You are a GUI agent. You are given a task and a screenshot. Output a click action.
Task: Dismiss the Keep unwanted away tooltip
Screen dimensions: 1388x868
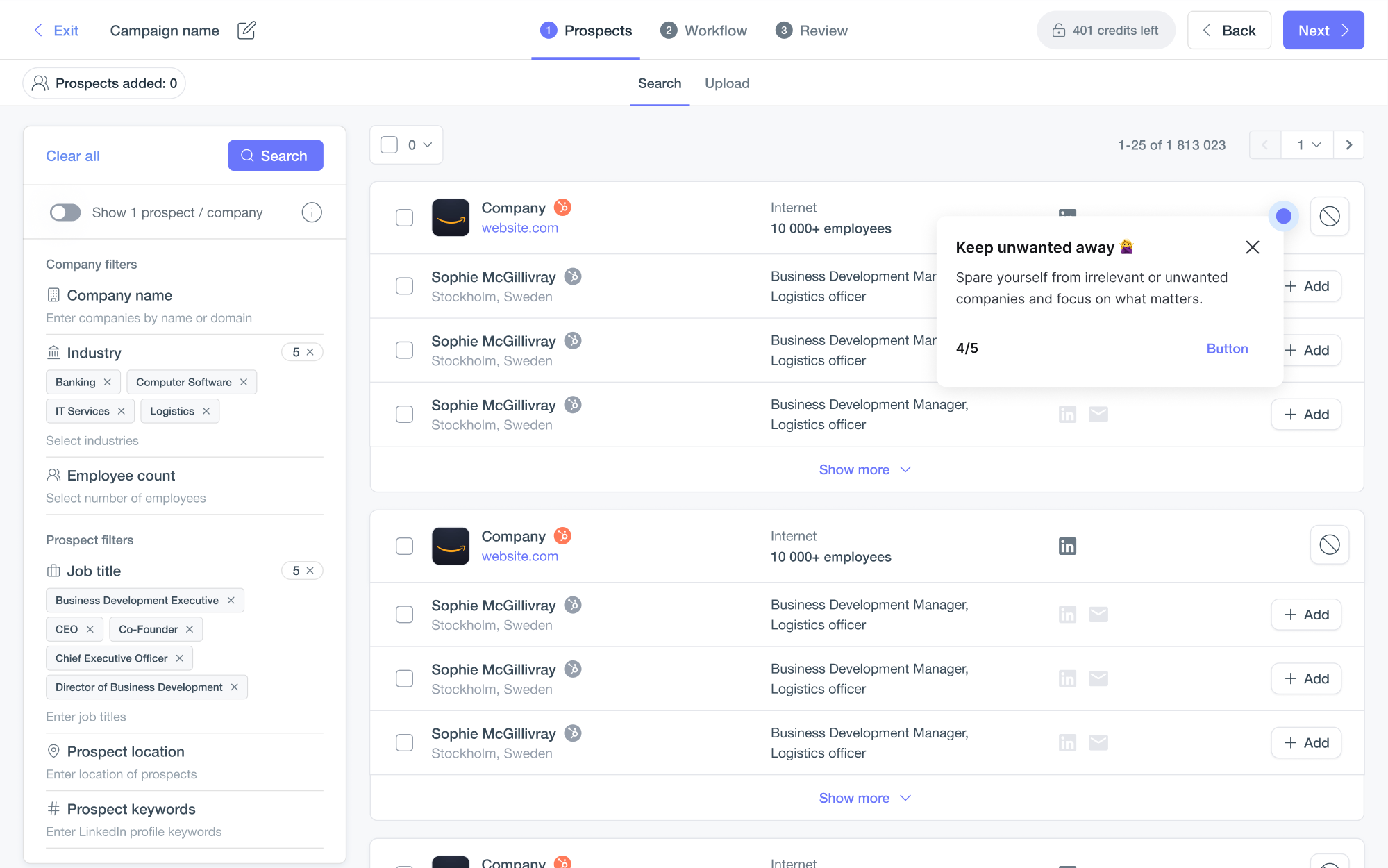[x=1252, y=247]
